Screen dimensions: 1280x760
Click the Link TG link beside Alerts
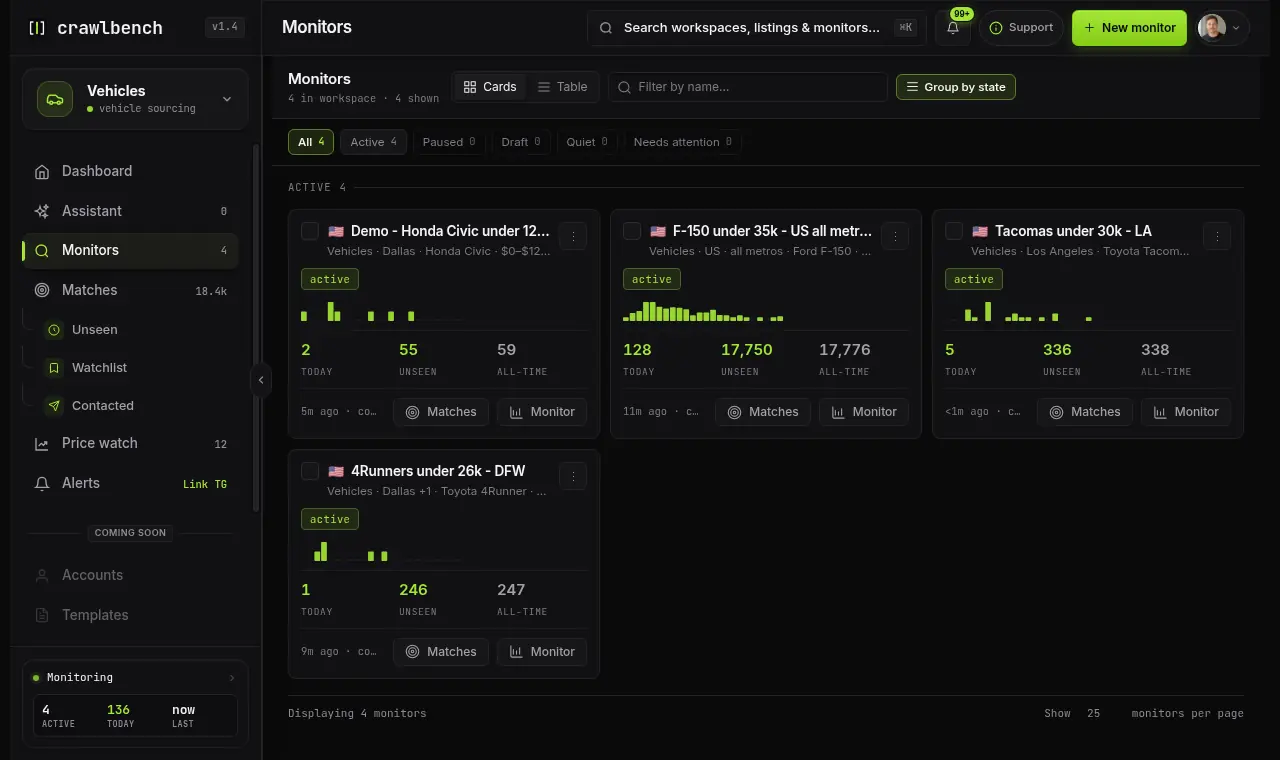click(x=205, y=484)
